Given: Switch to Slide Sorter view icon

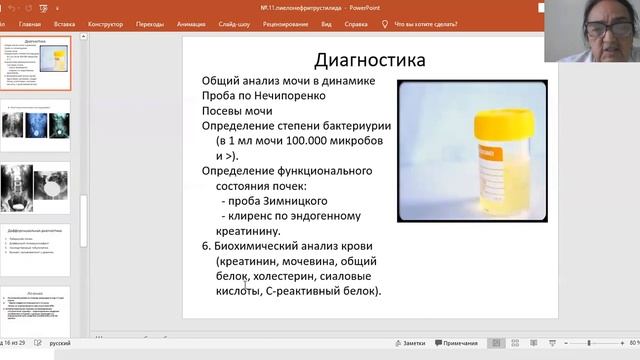Looking at the screenshot, I should pyautogui.click(x=515, y=343).
